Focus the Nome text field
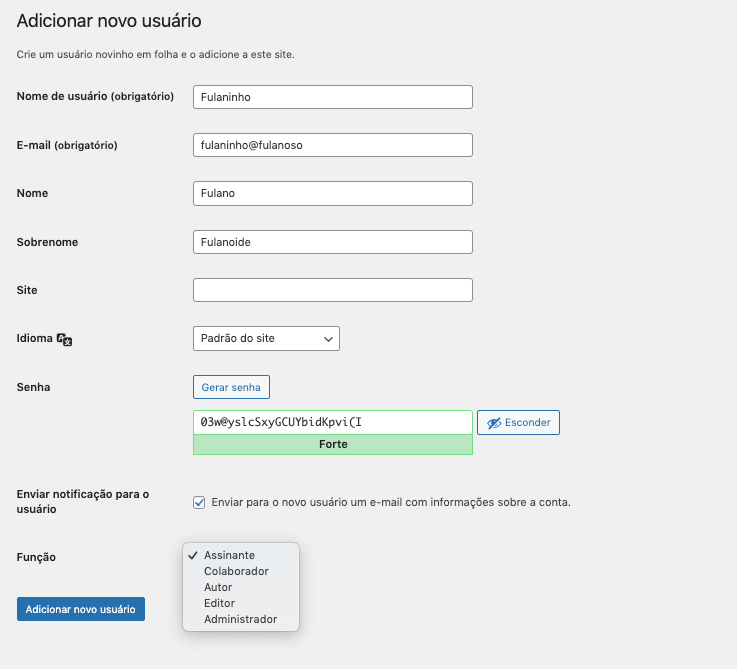 click(x=332, y=193)
